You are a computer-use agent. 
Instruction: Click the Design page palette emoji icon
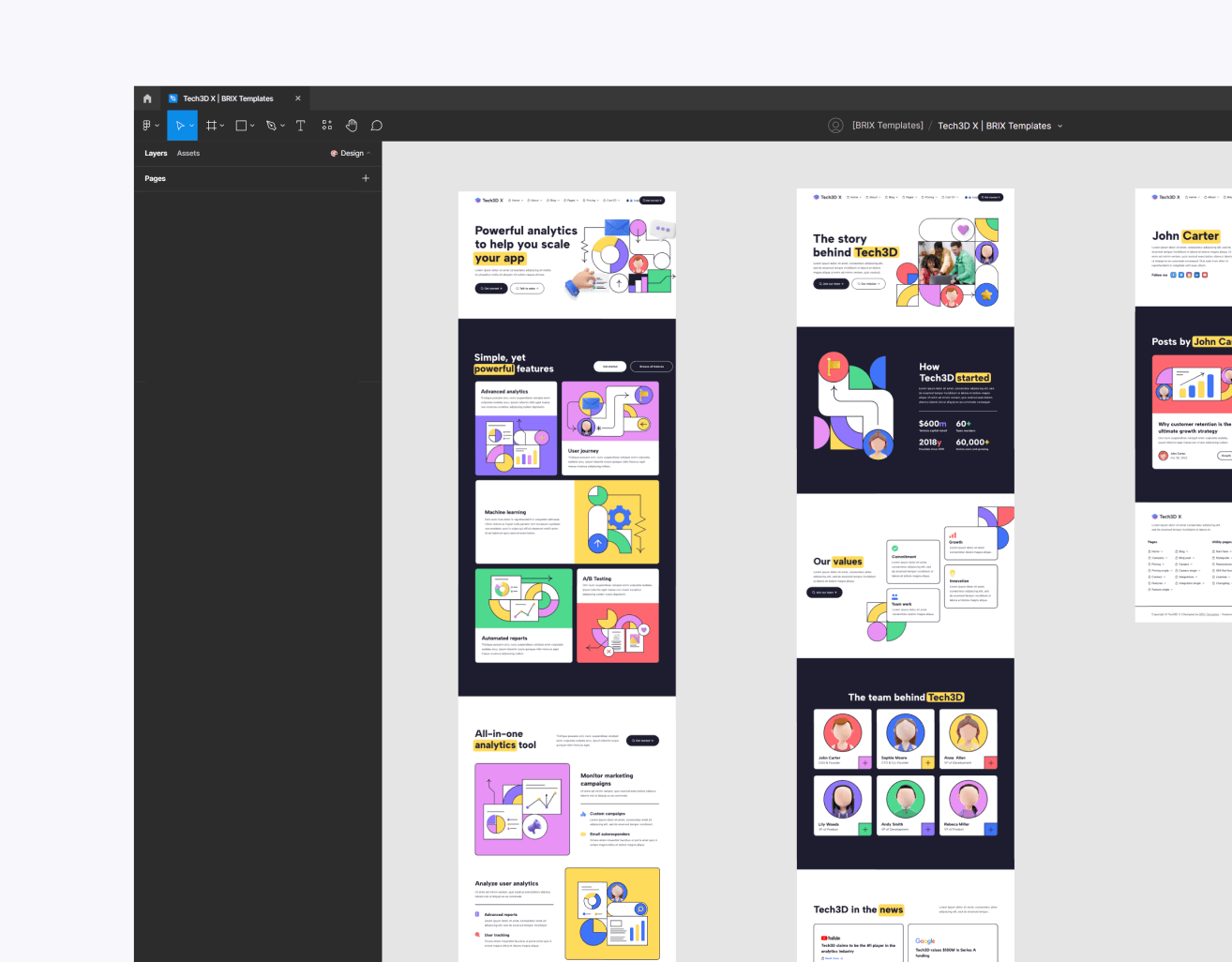(334, 154)
